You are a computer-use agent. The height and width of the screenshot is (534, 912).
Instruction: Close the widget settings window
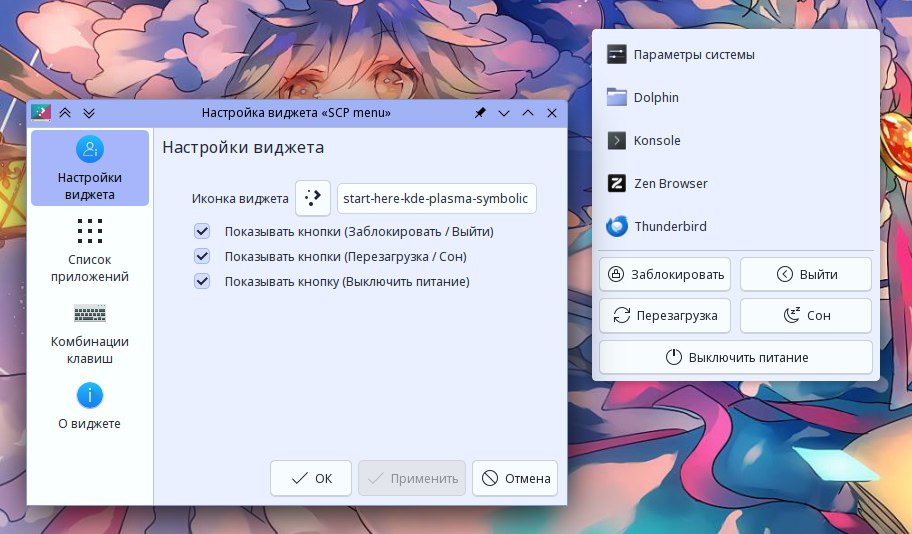(x=552, y=113)
